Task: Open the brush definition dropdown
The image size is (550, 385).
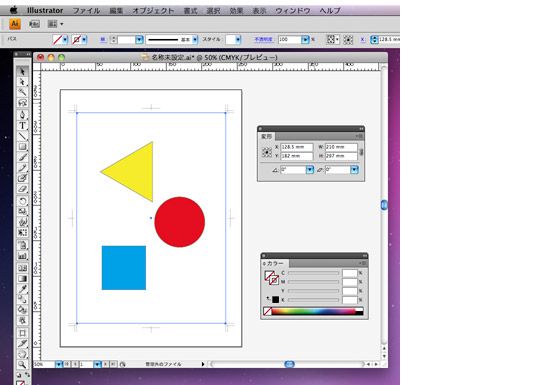Action: click(195, 40)
